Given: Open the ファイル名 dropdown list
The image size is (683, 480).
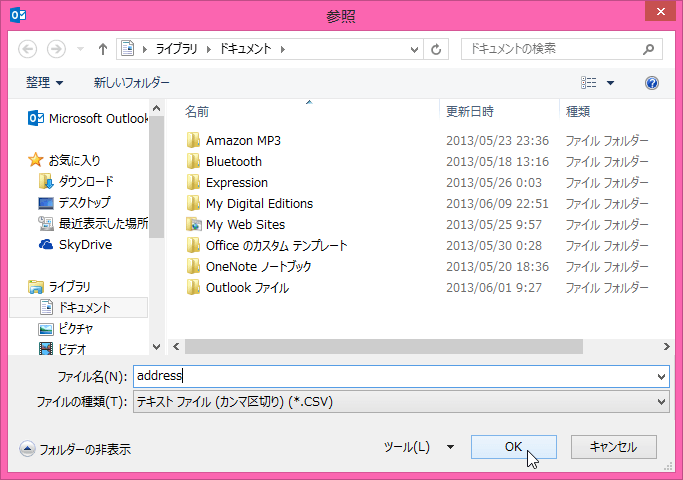Looking at the screenshot, I should [x=662, y=376].
